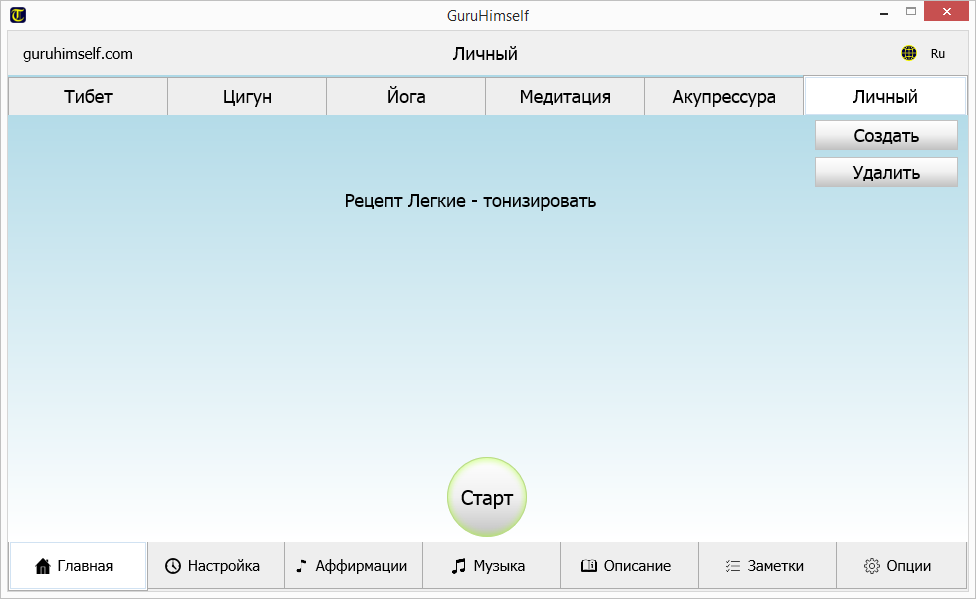This screenshot has width=976, height=599.
Task: Click the double note icon for Музыка
Action: 459,566
